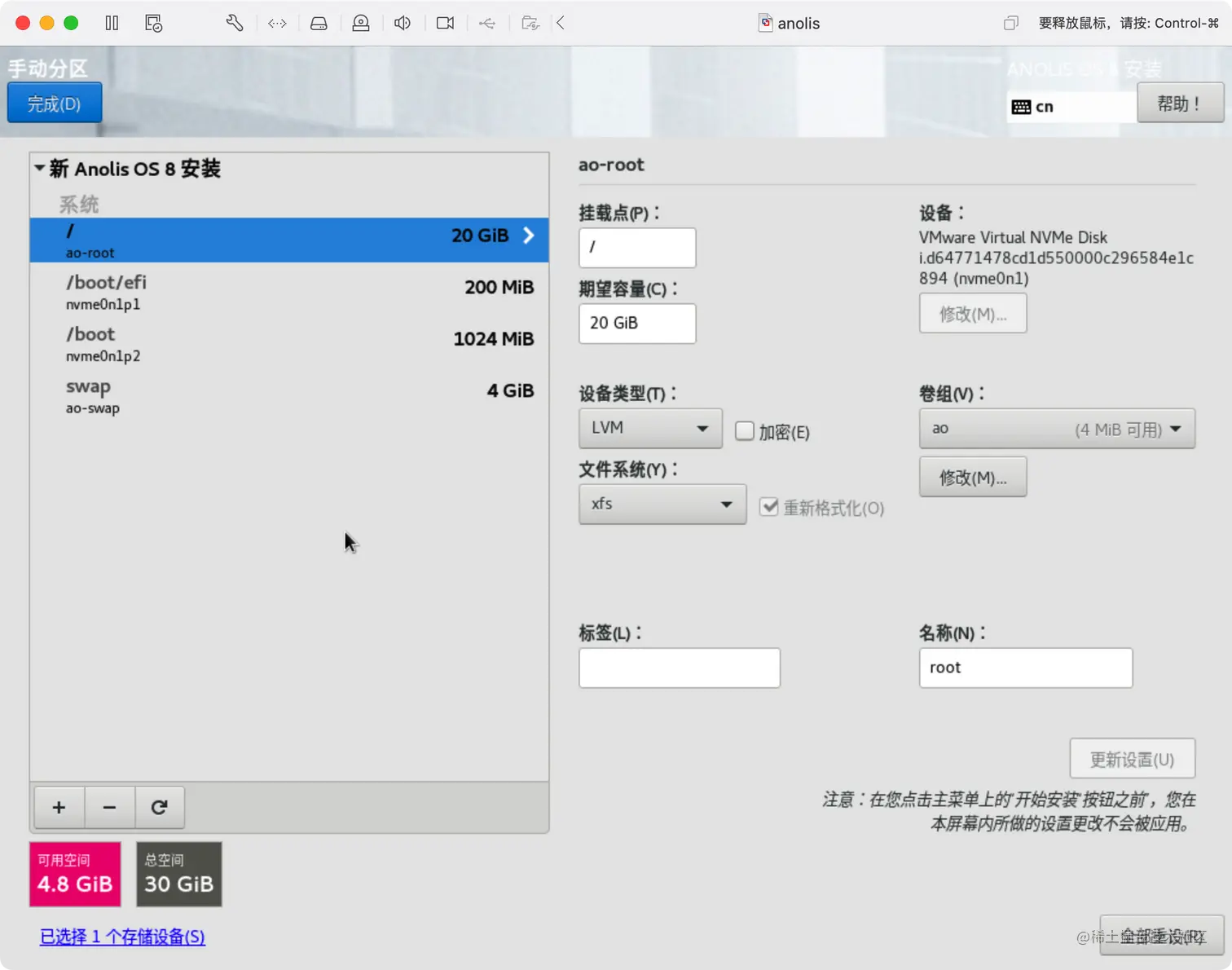Image resolution: width=1232 pixels, height=970 pixels.
Task: Open the USB devices icon
Action: coord(487,23)
